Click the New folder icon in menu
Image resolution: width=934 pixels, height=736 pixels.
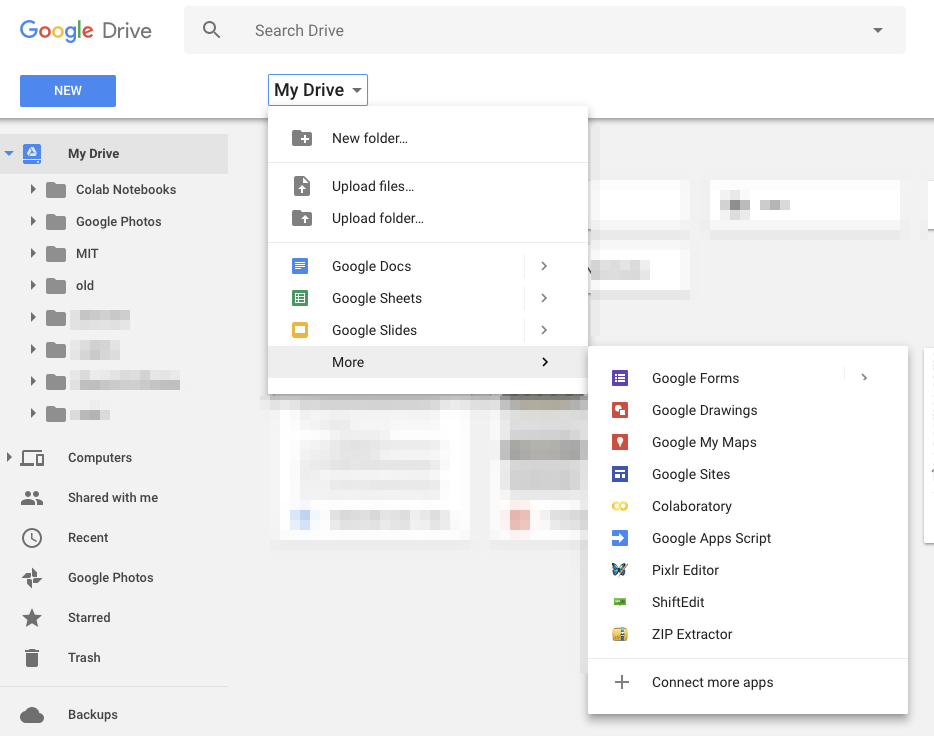302,138
